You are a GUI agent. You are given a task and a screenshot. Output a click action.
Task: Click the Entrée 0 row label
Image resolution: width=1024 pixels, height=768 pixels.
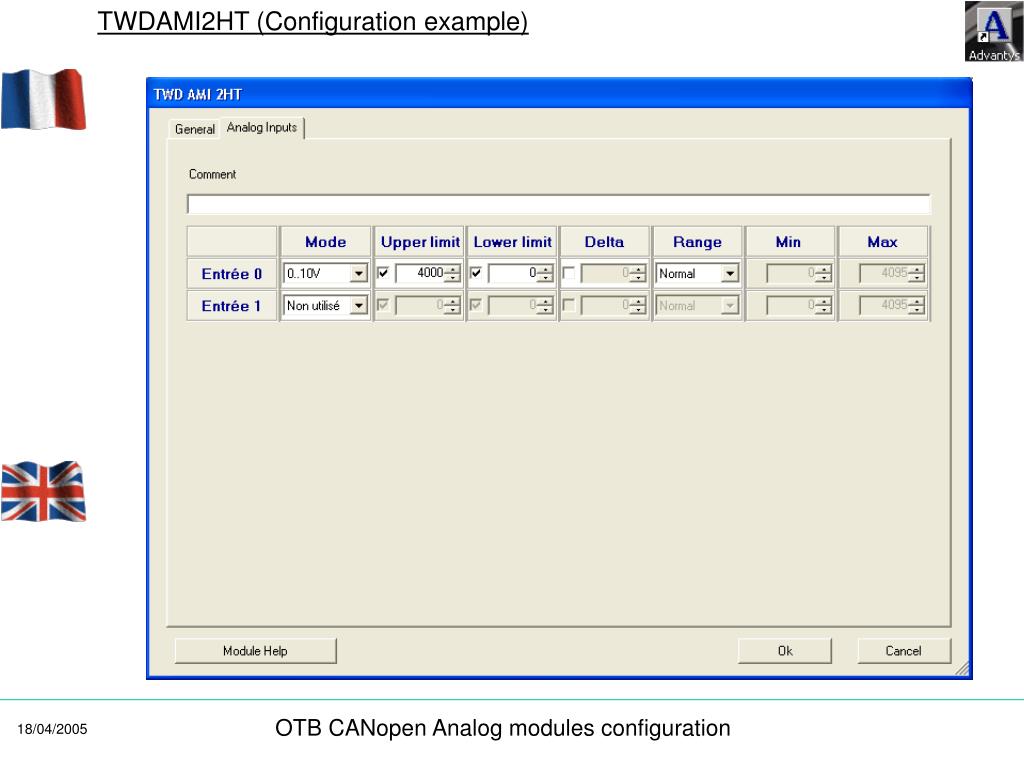click(232, 274)
